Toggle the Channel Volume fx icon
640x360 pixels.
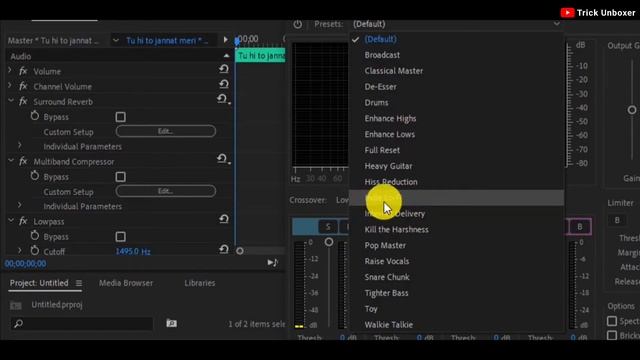[23, 86]
